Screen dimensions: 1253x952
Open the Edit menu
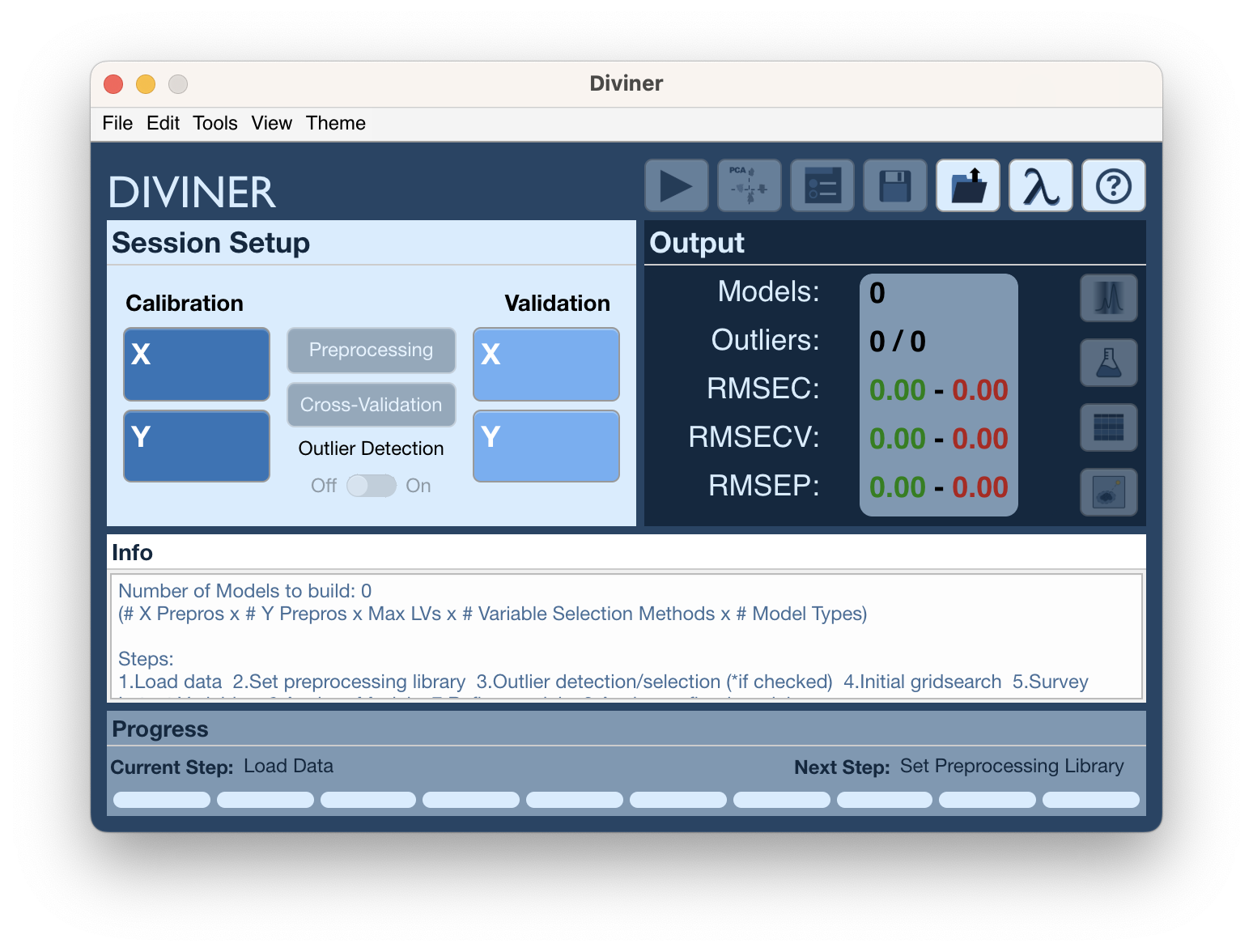click(164, 123)
